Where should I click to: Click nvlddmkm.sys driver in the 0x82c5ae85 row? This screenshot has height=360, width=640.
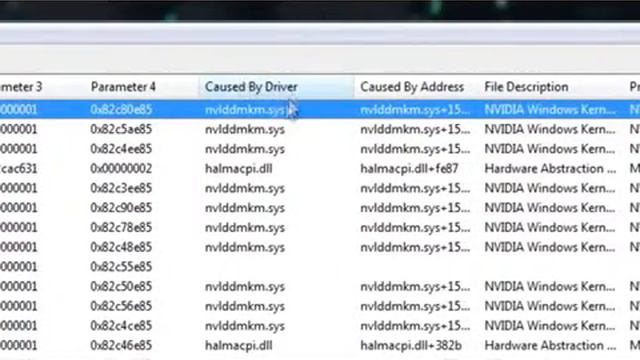[x=244, y=129]
